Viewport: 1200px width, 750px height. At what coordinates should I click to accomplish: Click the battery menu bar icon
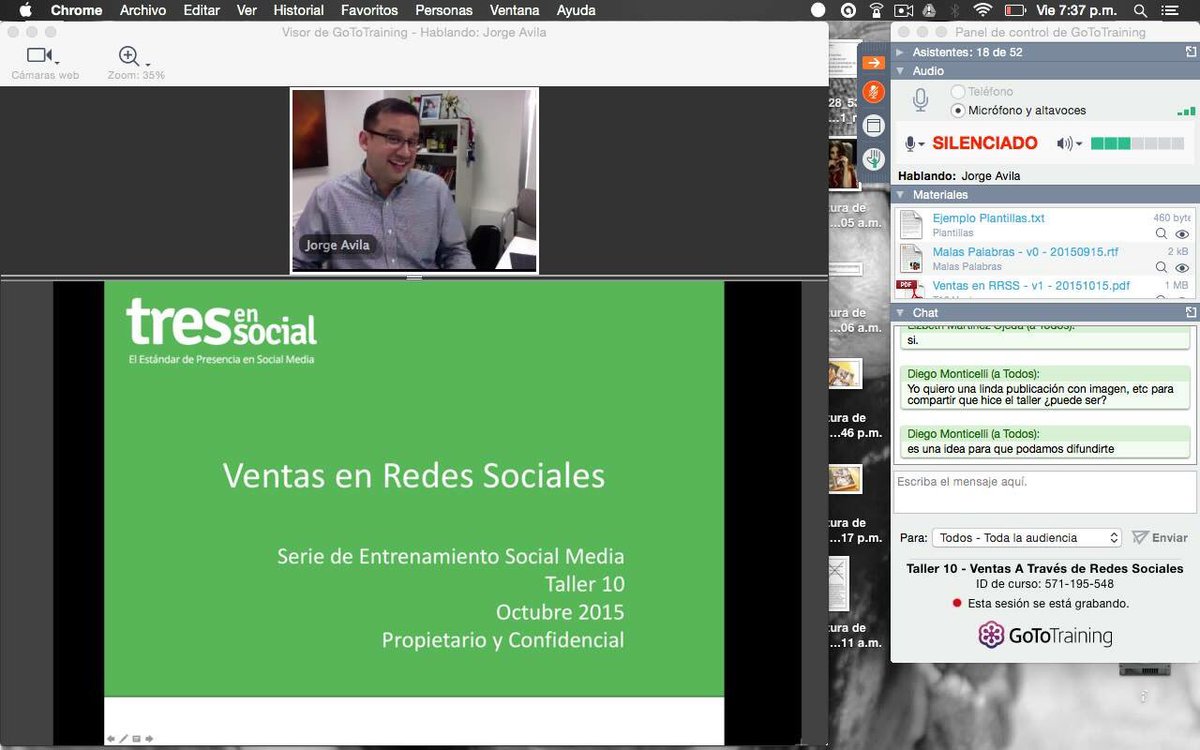(x=1015, y=10)
